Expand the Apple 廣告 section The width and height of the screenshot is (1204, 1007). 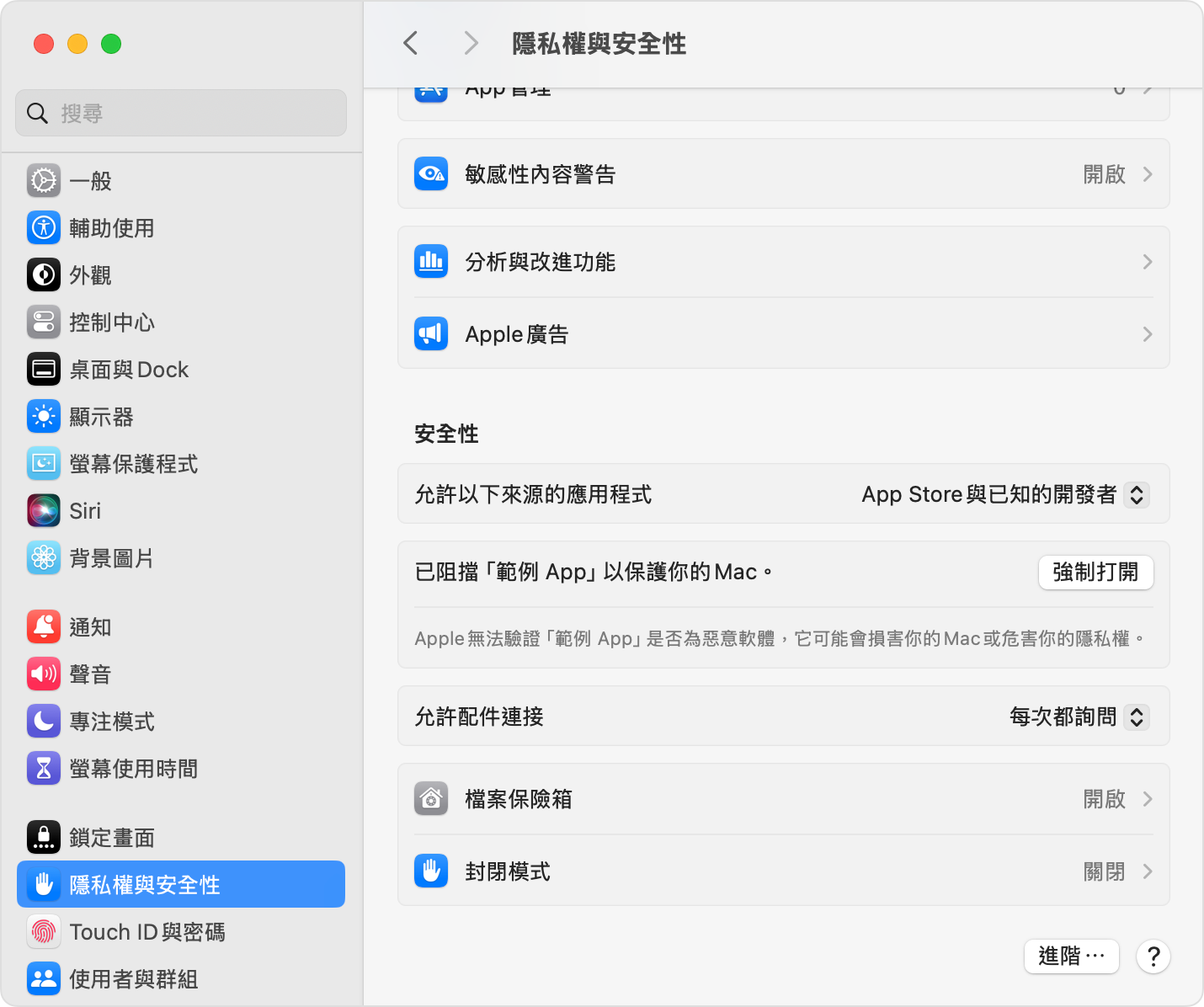pyautogui.click(x=783, y=333)
